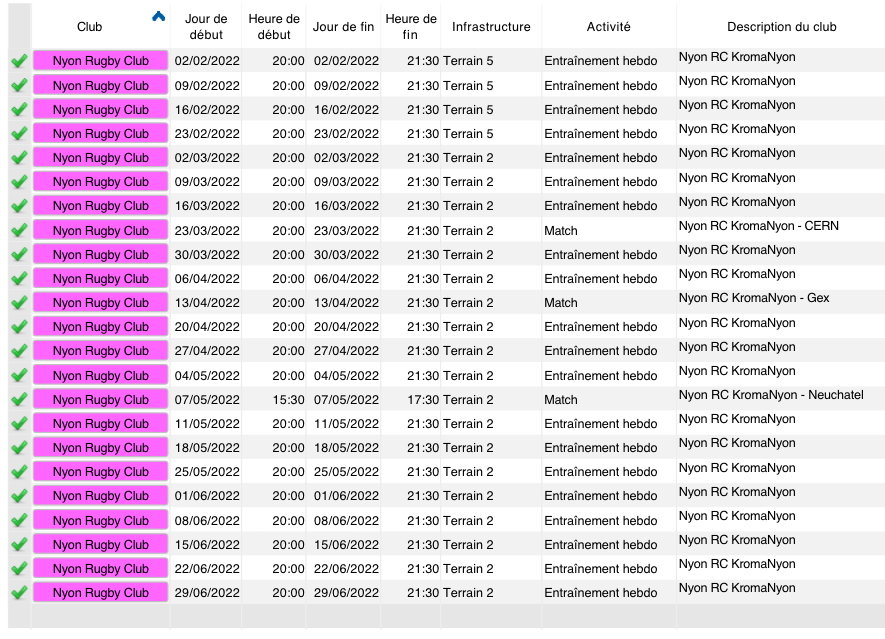
Task: Click start date cell 25/05/2022
Action: [x=207, y=472]
